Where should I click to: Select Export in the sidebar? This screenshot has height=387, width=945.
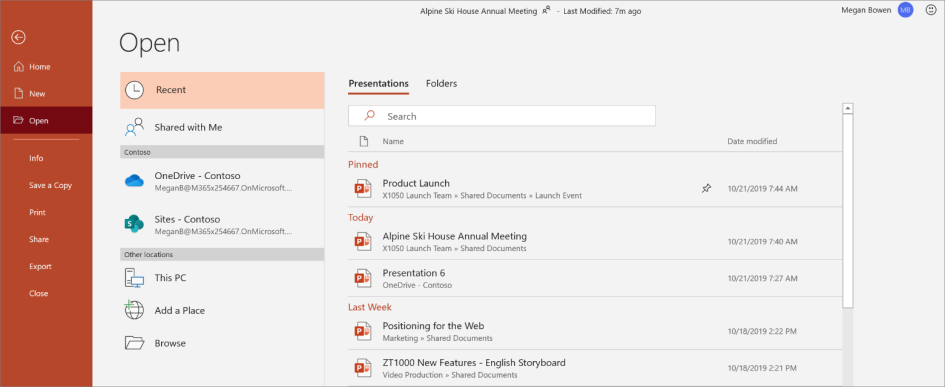point(40,266)
